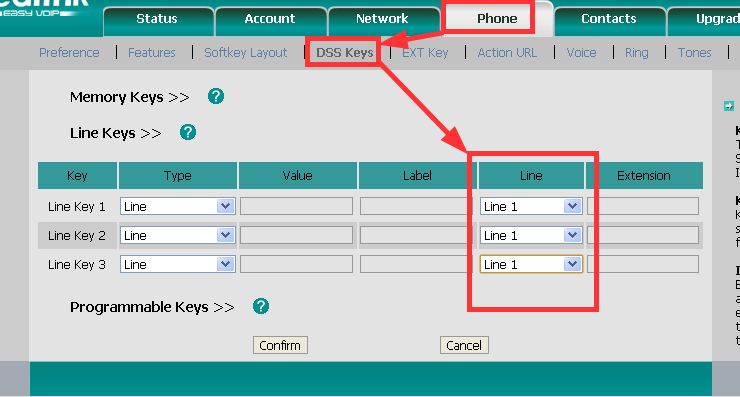Click the Type column header
Image resolution: width=740 pixels, height=397 pixels.
tap(178, 176)
